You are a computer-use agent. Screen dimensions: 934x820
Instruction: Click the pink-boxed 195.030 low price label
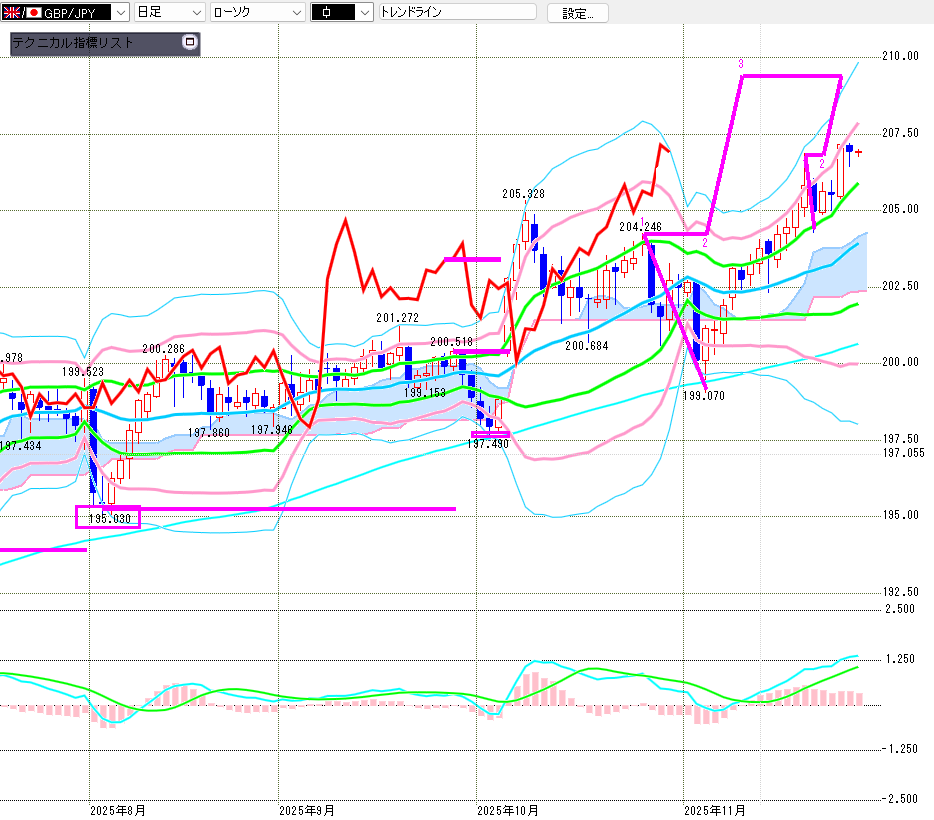click(109, 518)
